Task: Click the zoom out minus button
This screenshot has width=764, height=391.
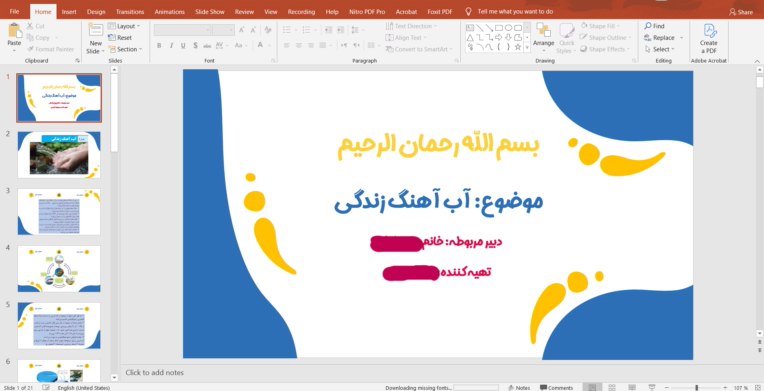Action: (667, 388)
